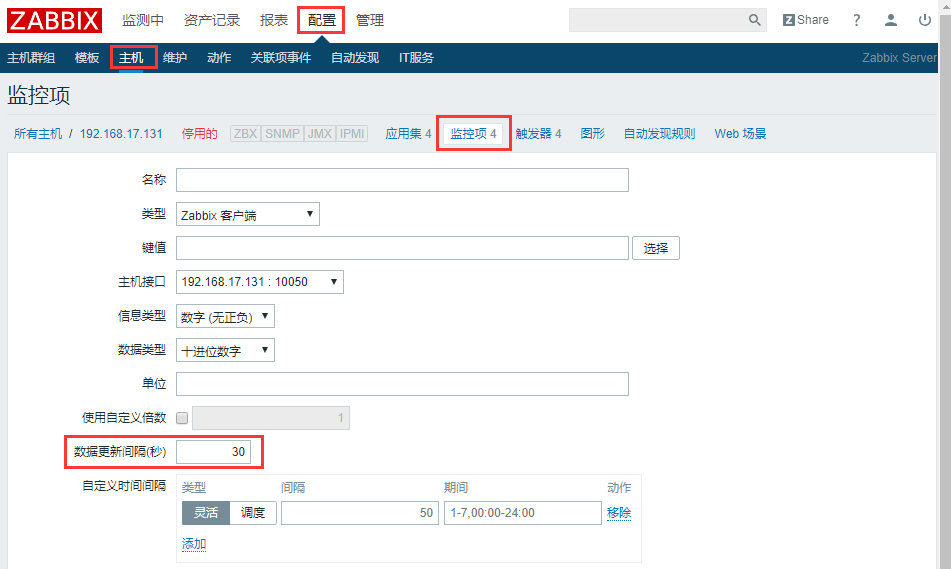Open Web 场景 tab
This screenshot has width=951, height=569.
pyautogui.click(x=740, y=133)
